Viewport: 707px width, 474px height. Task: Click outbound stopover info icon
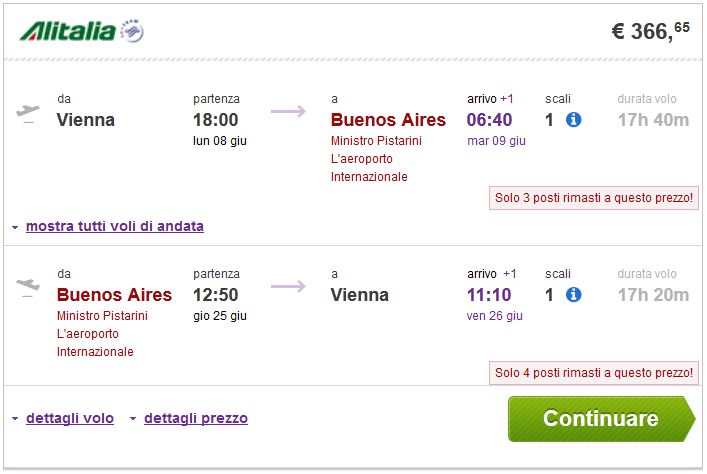(x=573, y=120)
